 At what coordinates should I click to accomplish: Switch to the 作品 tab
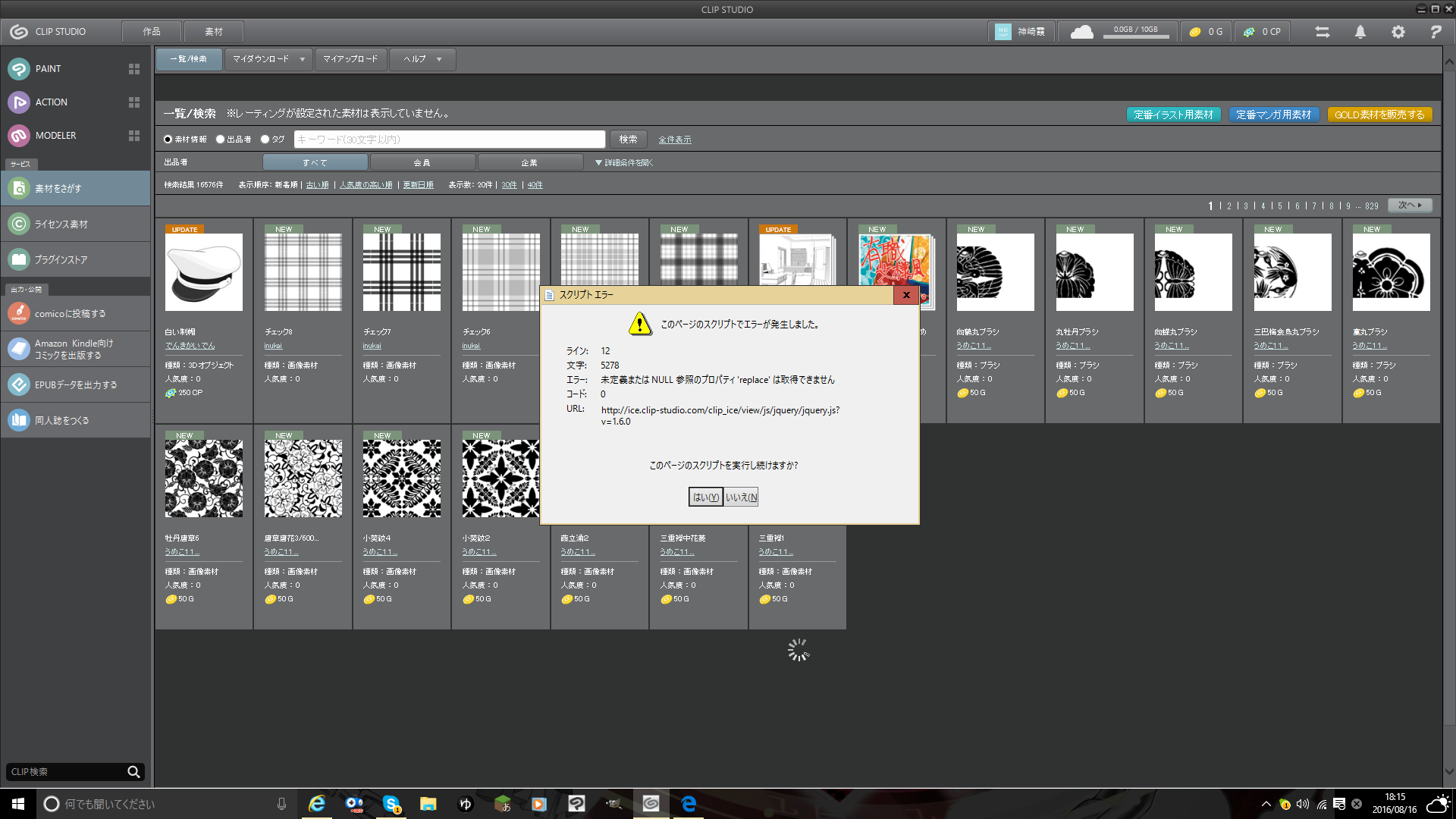(152, 32)
